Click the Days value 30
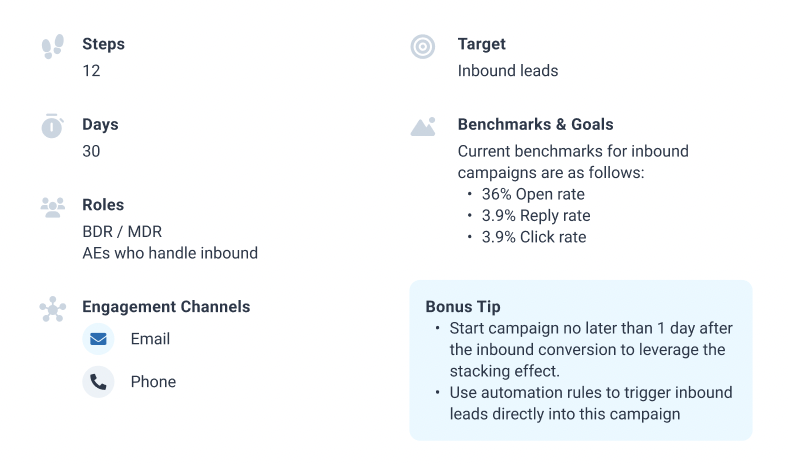The image size is (788, 464). 91,151
